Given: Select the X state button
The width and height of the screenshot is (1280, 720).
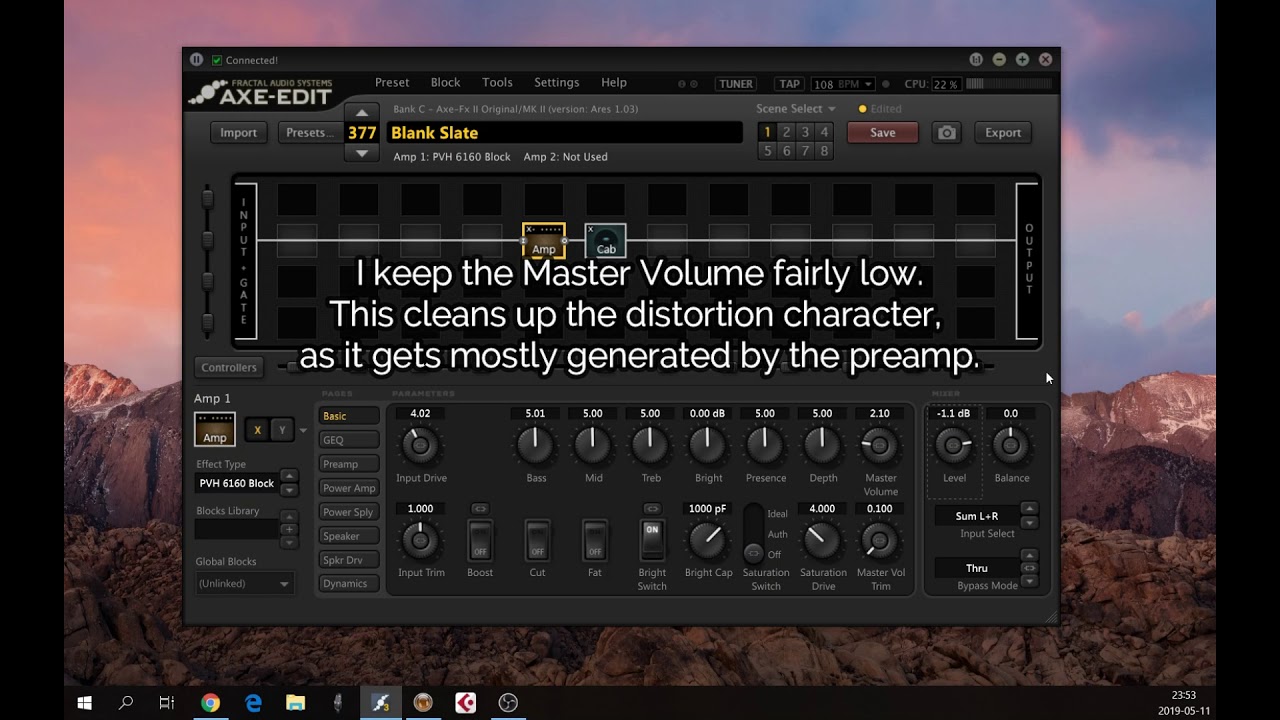Looking at the screenshot, I should [257, 430].
